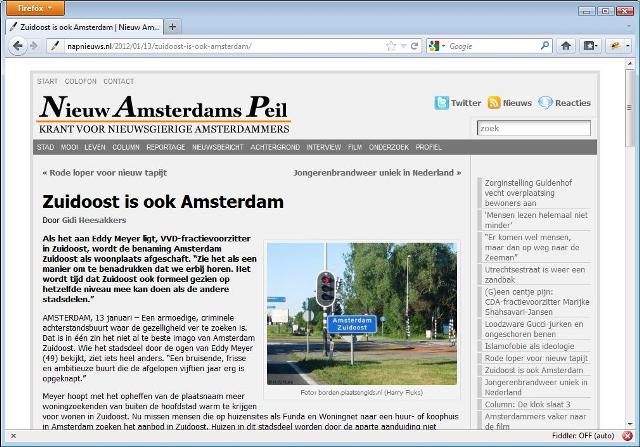Open a new tab with the plus button

(x=173, y=27)
